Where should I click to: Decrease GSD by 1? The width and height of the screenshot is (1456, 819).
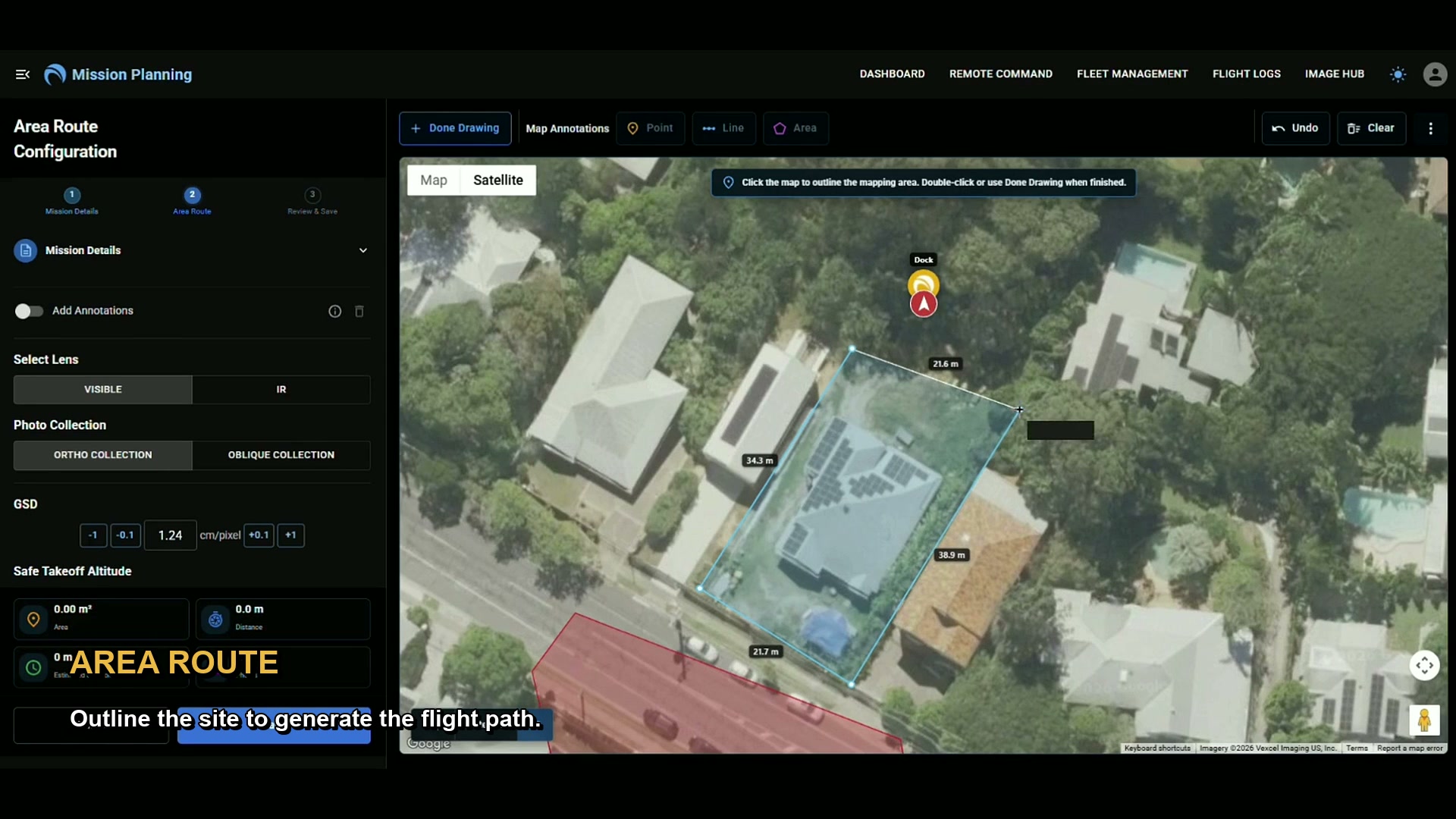pyautogui.click(x=93, y=535)
